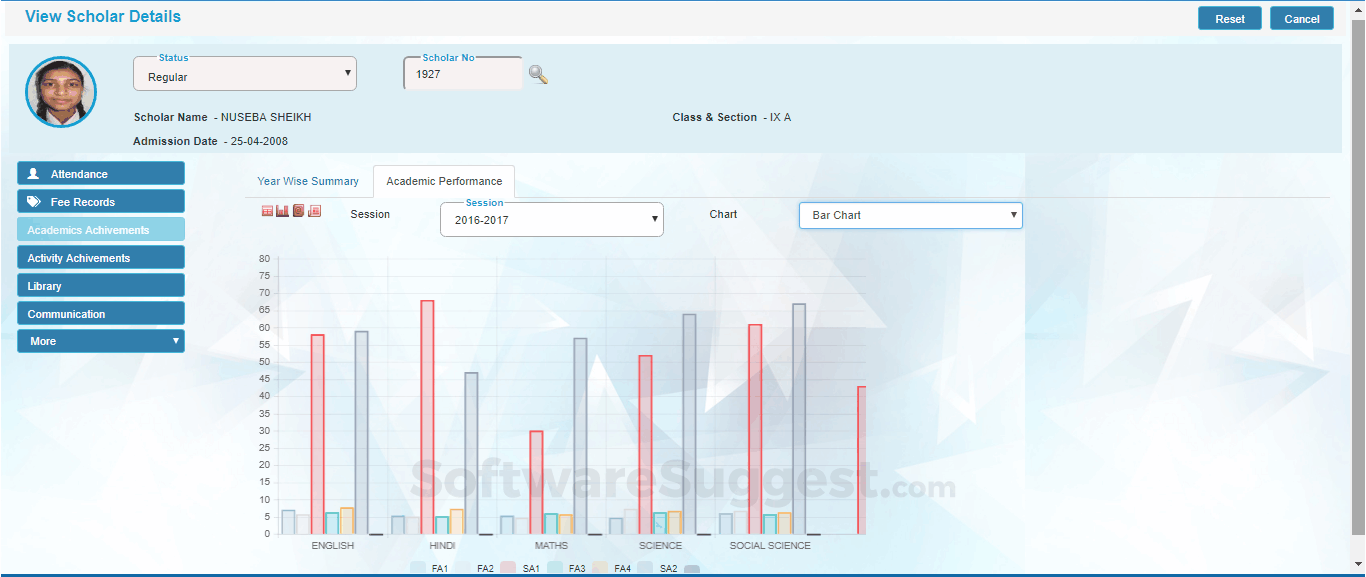The width and height of the screenshot is (1366, 577).
Task: Click the person icon on Attendance button
Action: pos(34,174)
